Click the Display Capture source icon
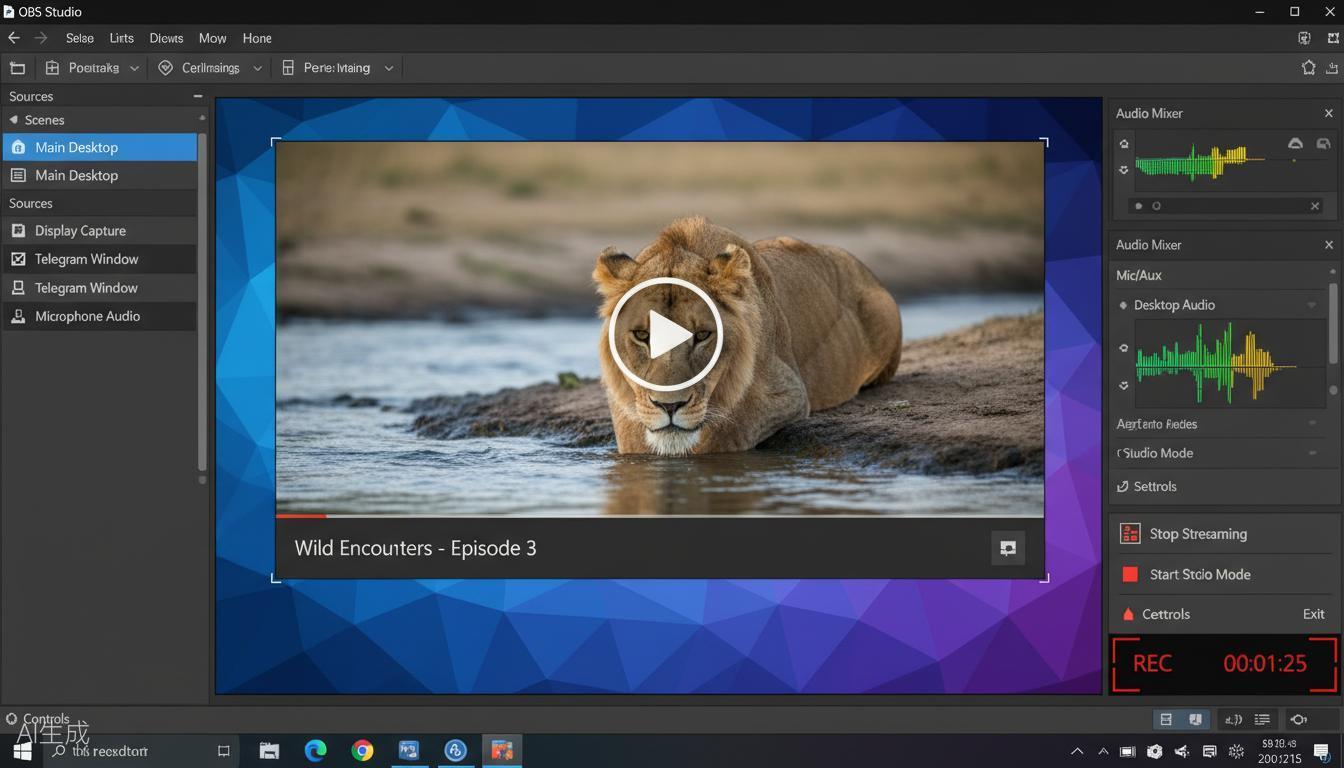 pos(18,230)
